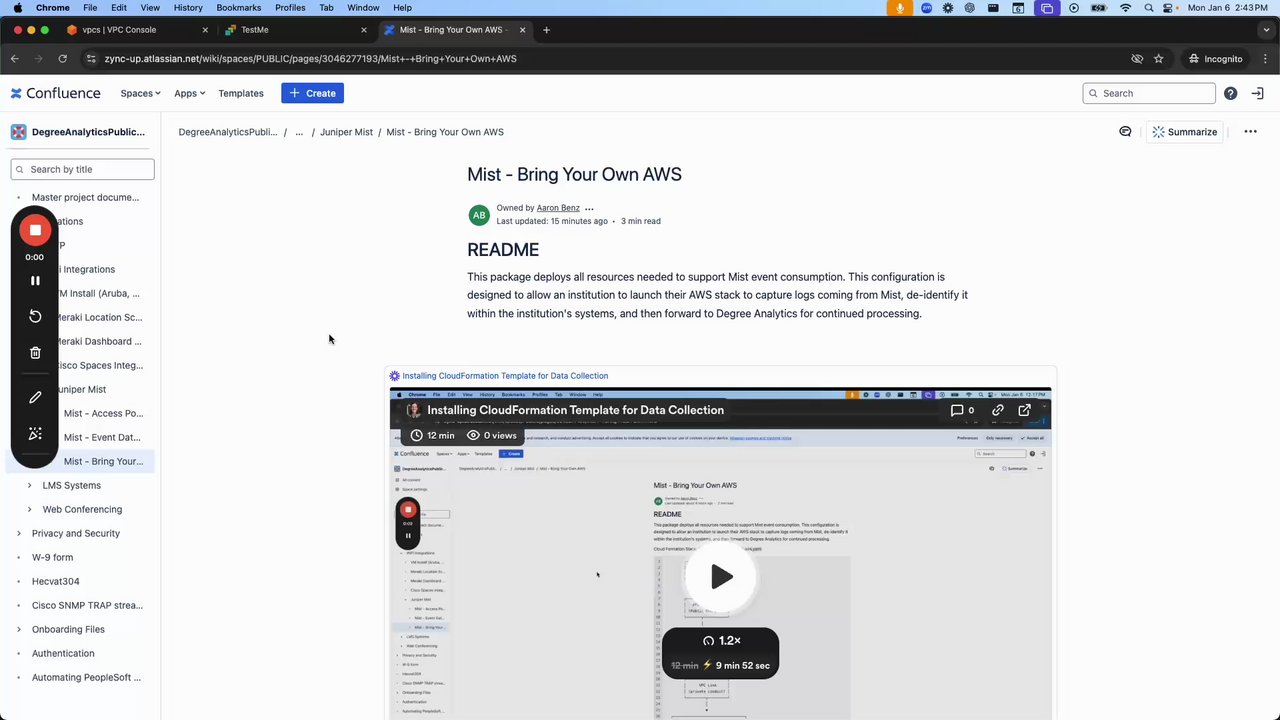Pause the screen recording
1280x720 pixels.
[x=35, y=281]
